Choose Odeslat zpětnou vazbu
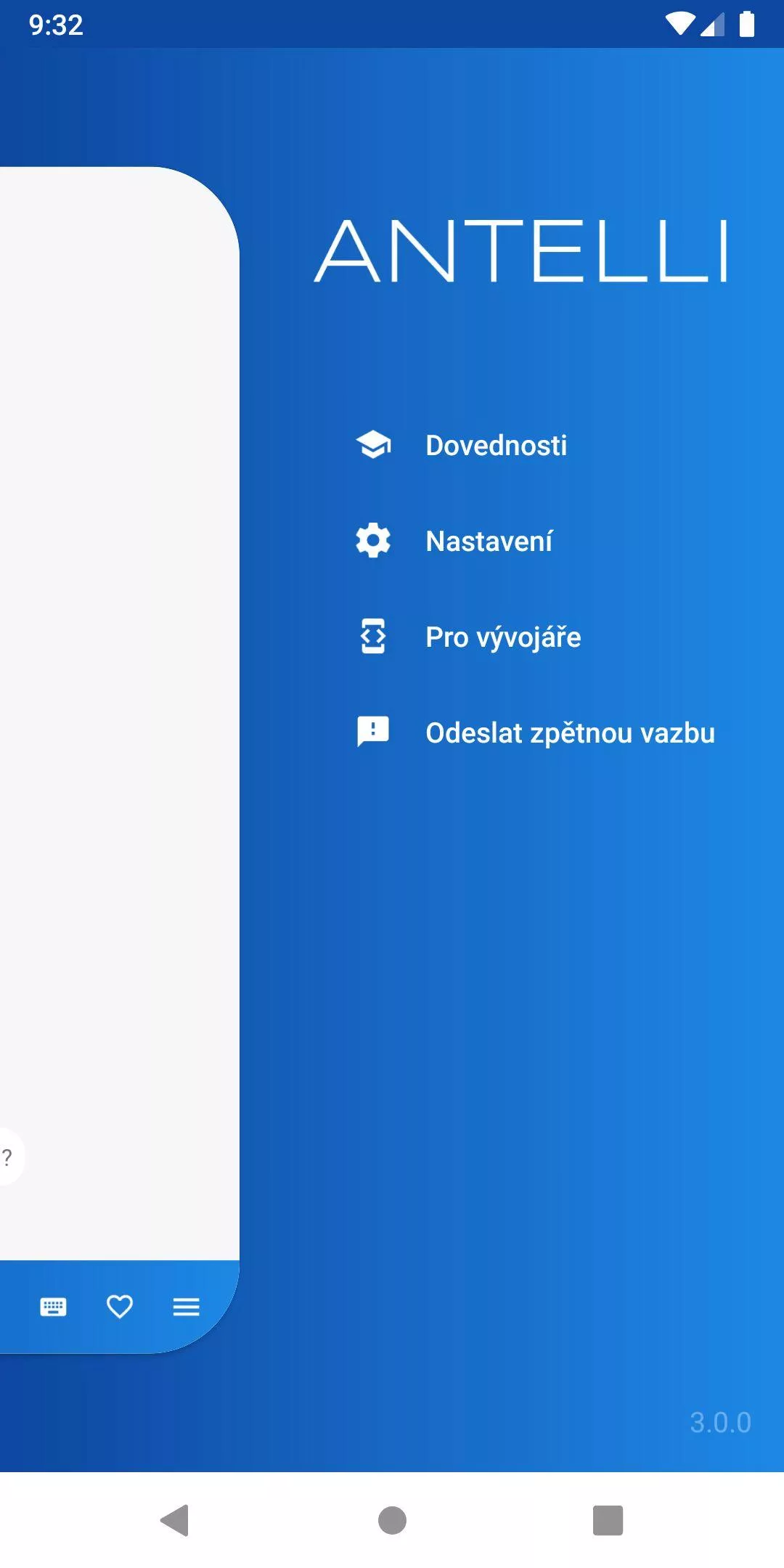This screenshot has width=784, height=1568. click(x=570, y=733)
